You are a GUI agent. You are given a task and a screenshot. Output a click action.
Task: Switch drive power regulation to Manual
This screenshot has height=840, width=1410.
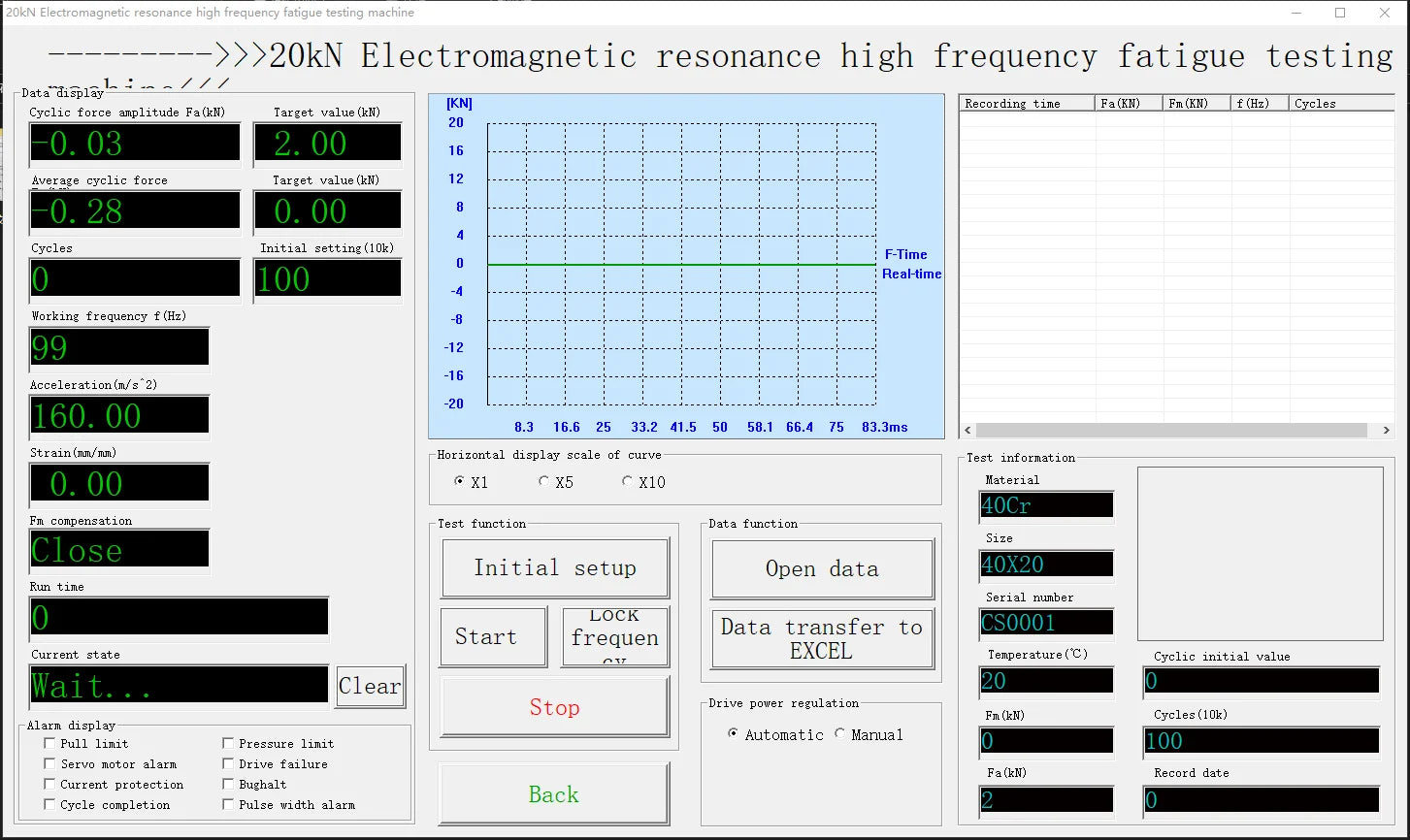pos(840,734)
